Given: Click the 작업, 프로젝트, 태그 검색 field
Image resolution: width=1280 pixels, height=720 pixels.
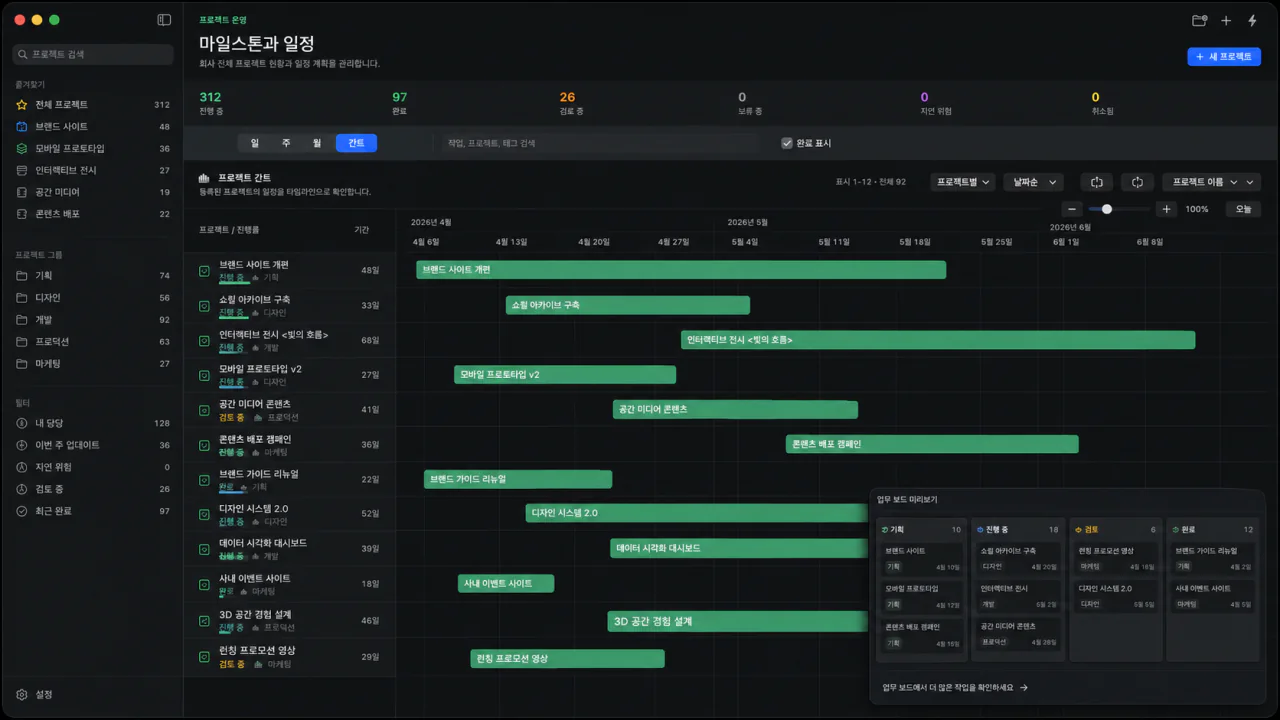Looking at the screenshot, I should click(x=600, y=143).
